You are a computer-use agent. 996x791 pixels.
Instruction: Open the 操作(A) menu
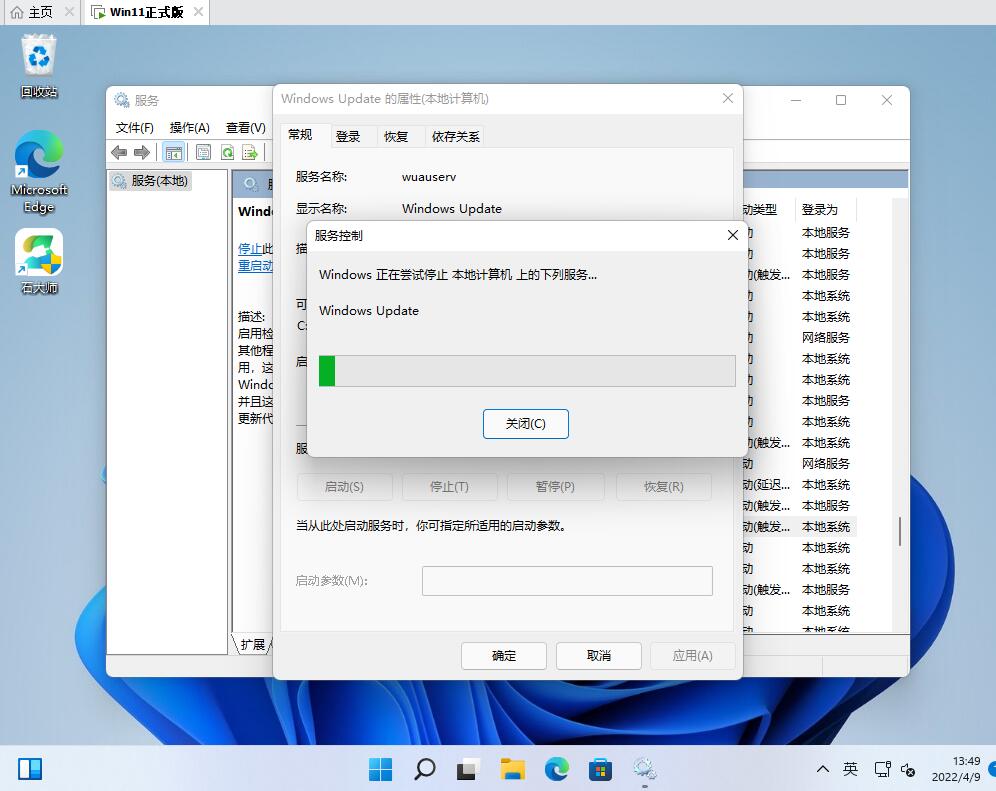click(x=188, y=128)
